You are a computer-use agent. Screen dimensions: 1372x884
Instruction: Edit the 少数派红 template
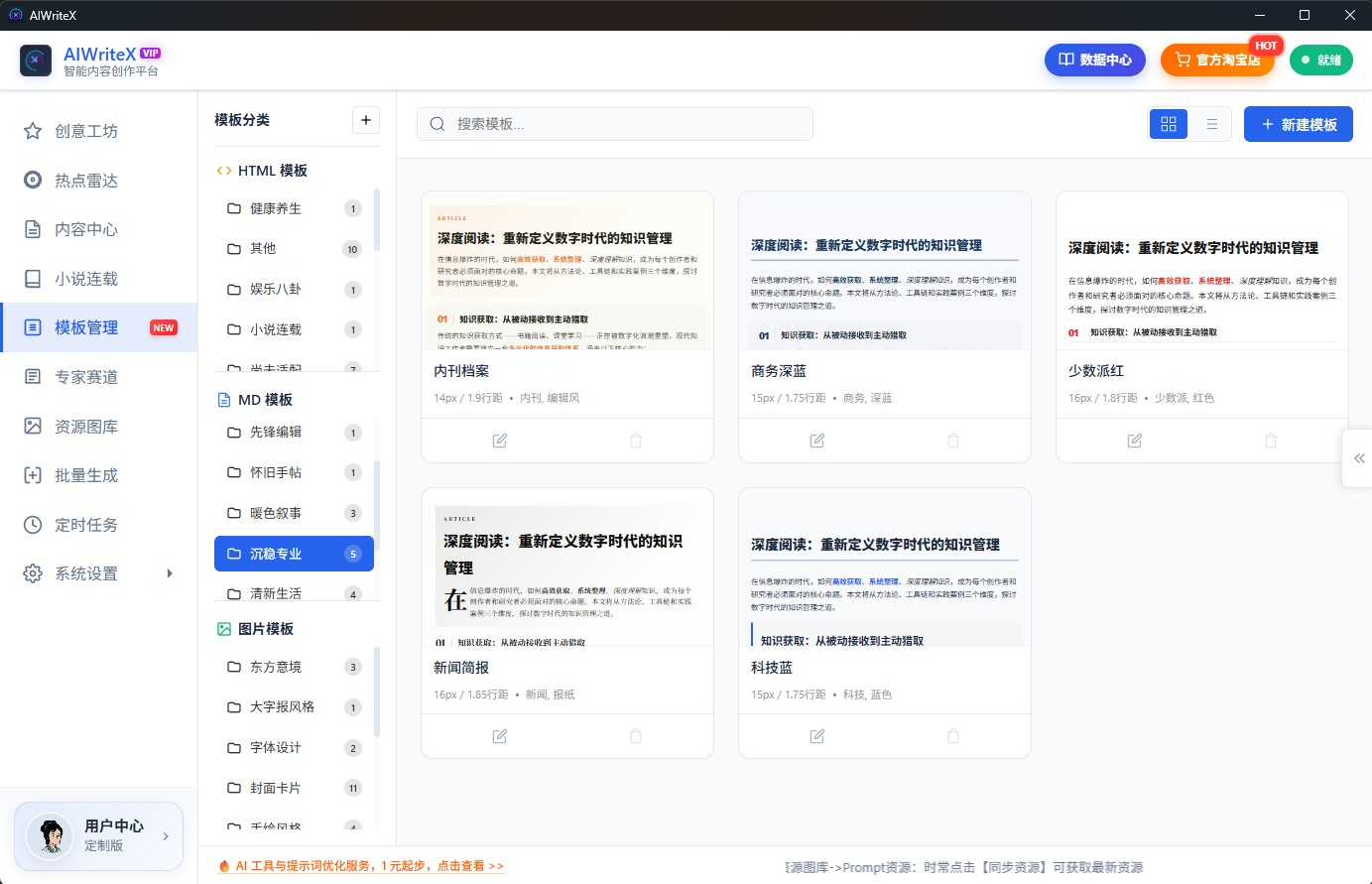point(1135,441)
